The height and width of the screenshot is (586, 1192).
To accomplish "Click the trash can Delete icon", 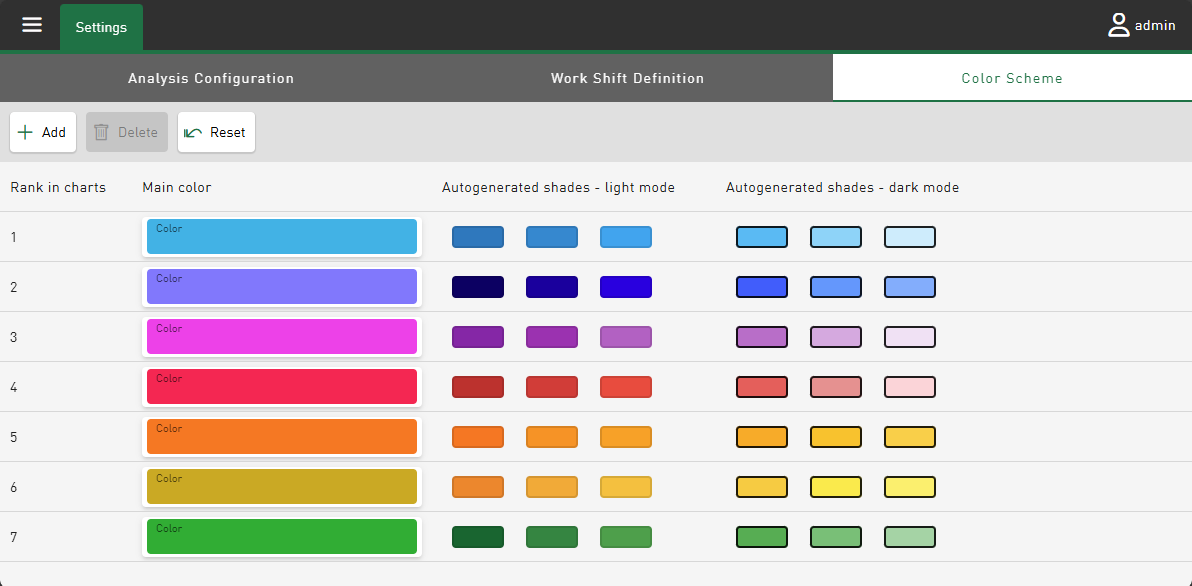I will [x=101, y=132].
